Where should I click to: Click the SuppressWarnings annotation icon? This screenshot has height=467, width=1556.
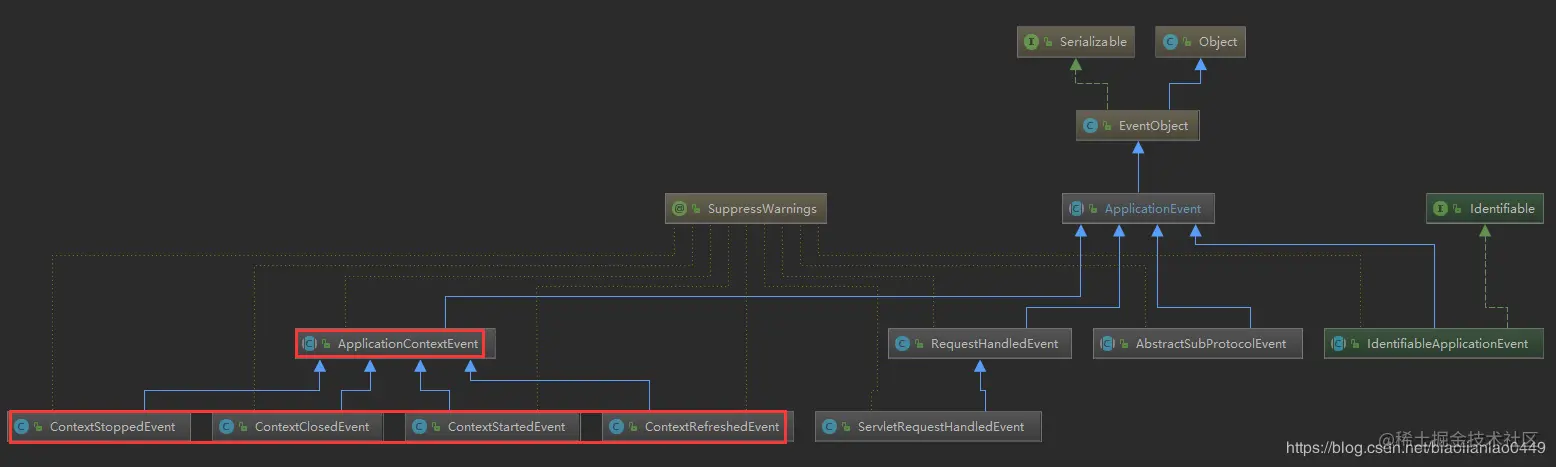[679, 209]
